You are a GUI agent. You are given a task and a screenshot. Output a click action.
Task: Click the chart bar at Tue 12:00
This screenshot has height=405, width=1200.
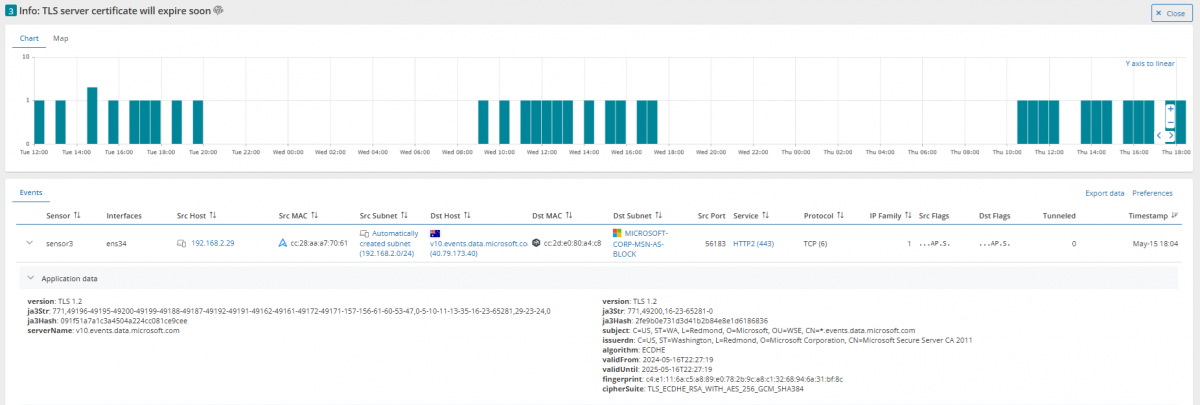pyautogui.click(x=39, y=122)
